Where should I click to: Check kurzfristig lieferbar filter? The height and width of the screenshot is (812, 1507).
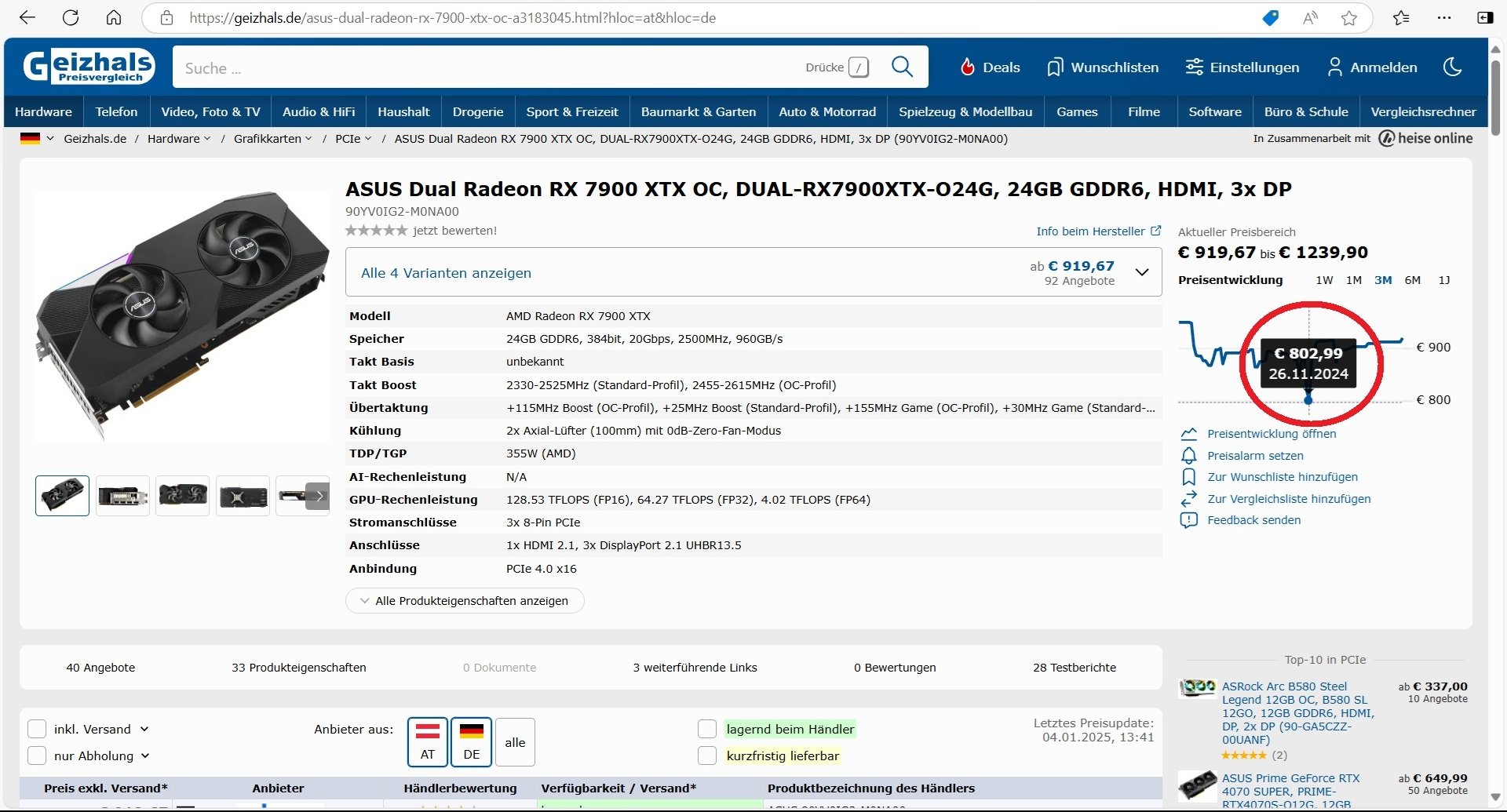[x=707, y=756]
